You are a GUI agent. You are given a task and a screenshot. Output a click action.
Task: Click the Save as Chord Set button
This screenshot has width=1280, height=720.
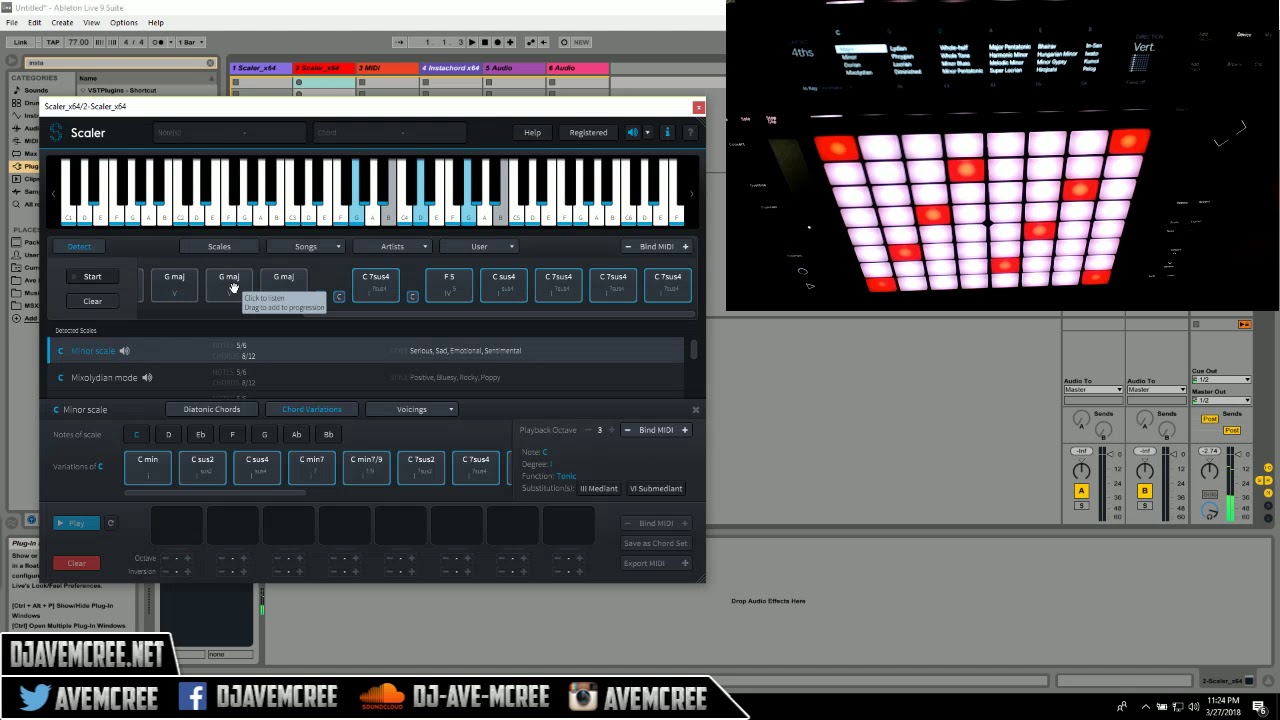655,543
